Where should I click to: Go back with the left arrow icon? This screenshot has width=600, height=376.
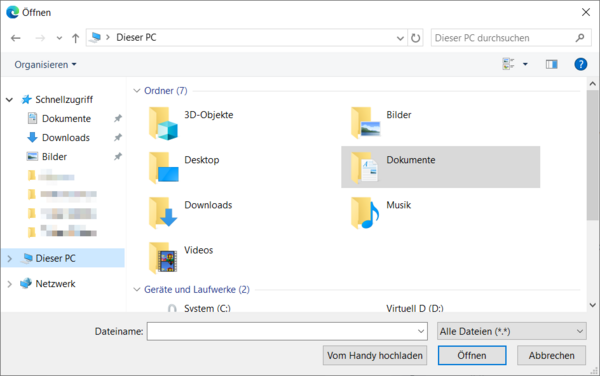[16, 38]
